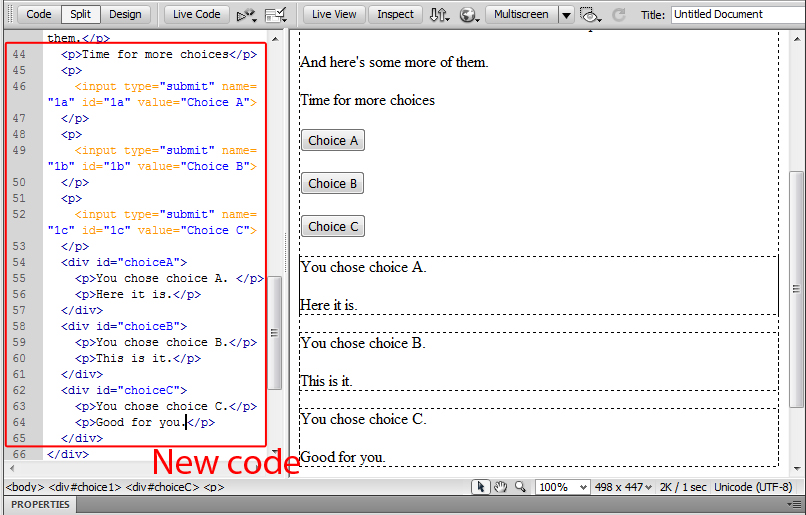Click 'You chose choice C.' in Design view
The width and height of the screenshot is (806, 515).
(x=363, y=419)
